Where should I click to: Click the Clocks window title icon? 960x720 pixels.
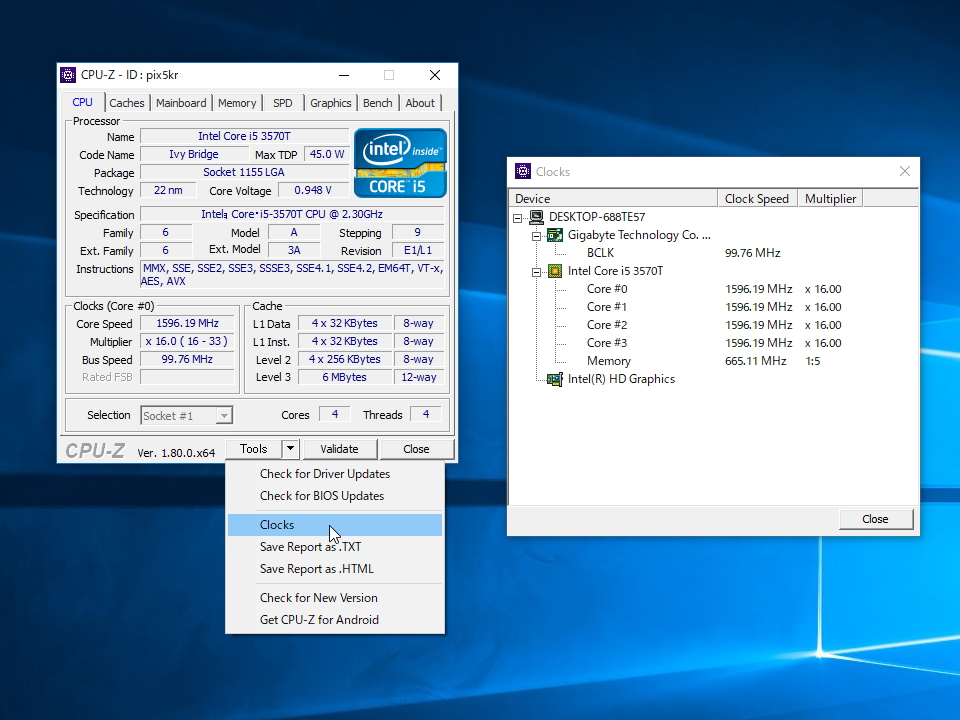[x=522, y=172]
